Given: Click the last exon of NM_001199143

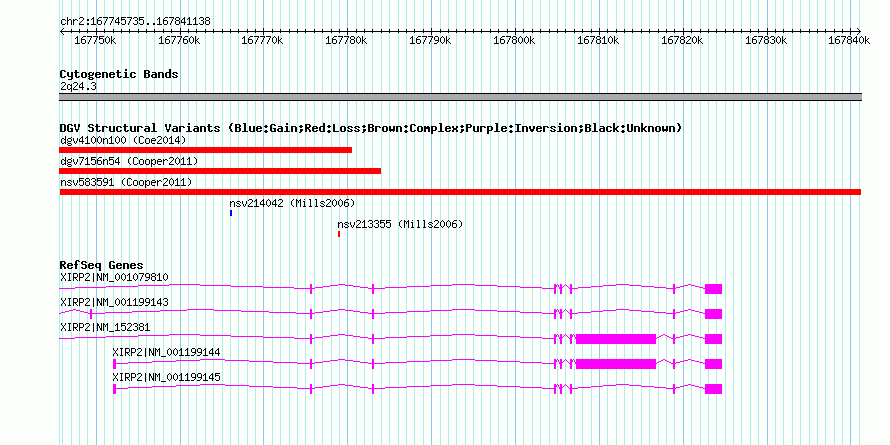Looking at the screenshot, I should (x=713, y=314).
